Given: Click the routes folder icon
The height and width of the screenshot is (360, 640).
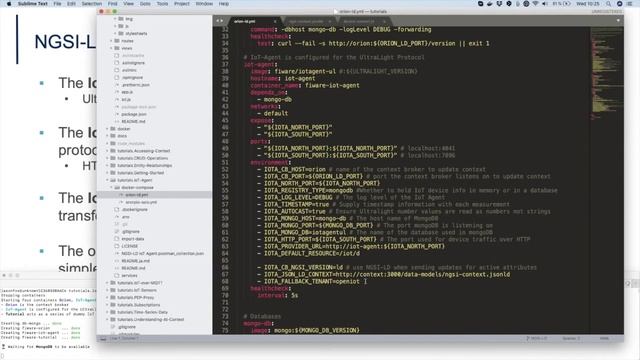Looking at the screenshot, I should (x=117, y=41).
